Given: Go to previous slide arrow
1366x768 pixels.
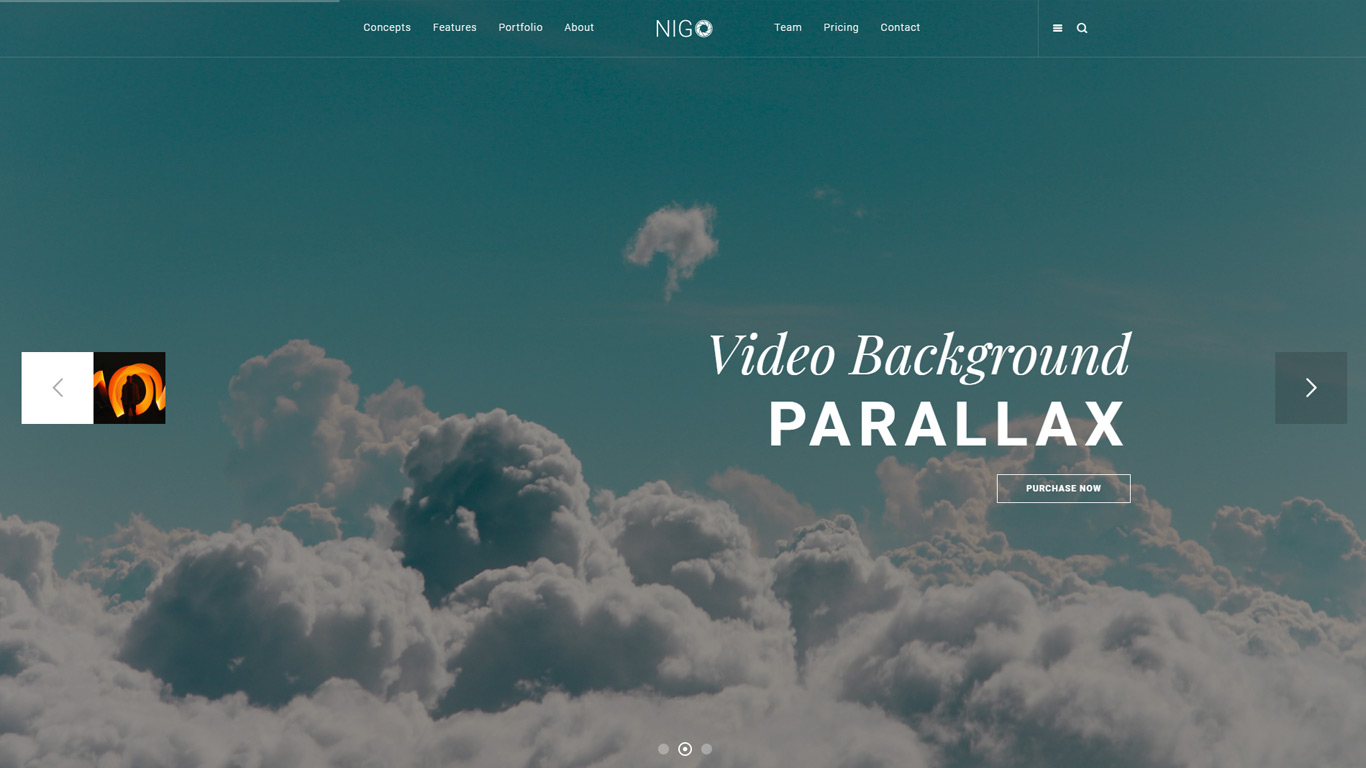Looking at the screenshot, I should 58,388.
